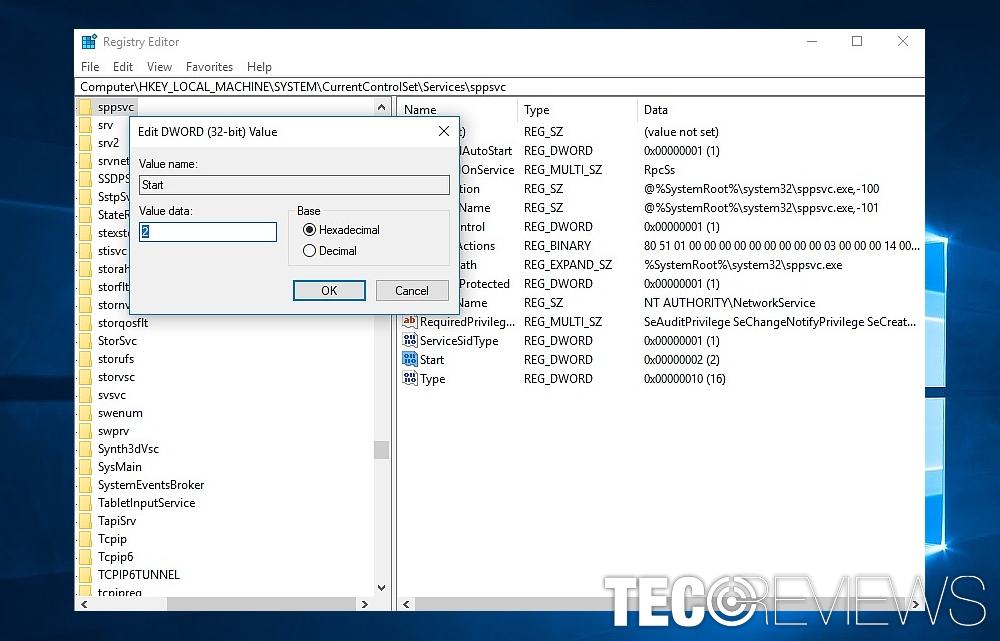Open the View menu
Screen dimensions: 1000x641
coord(159,67)
